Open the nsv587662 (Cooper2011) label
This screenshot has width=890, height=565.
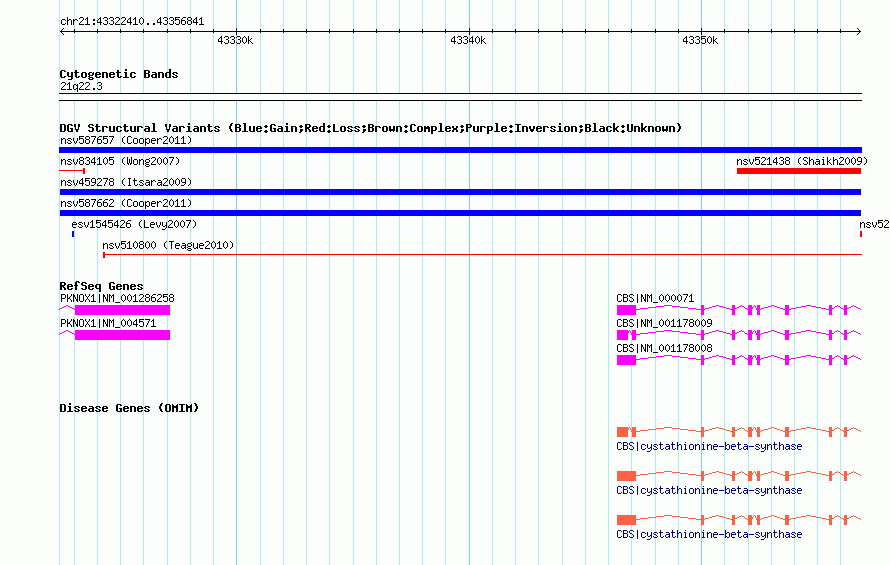(126, 203)
